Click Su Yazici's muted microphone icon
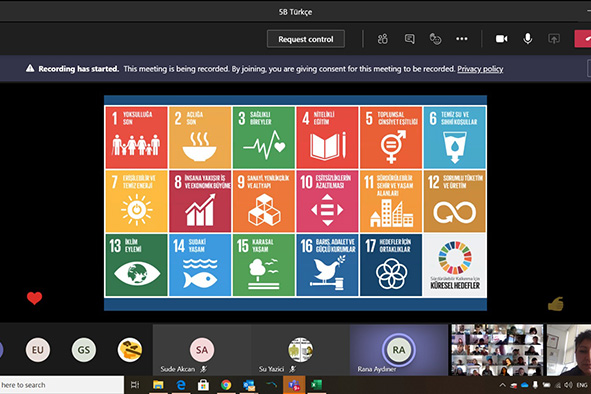 (x=292, y=369)
